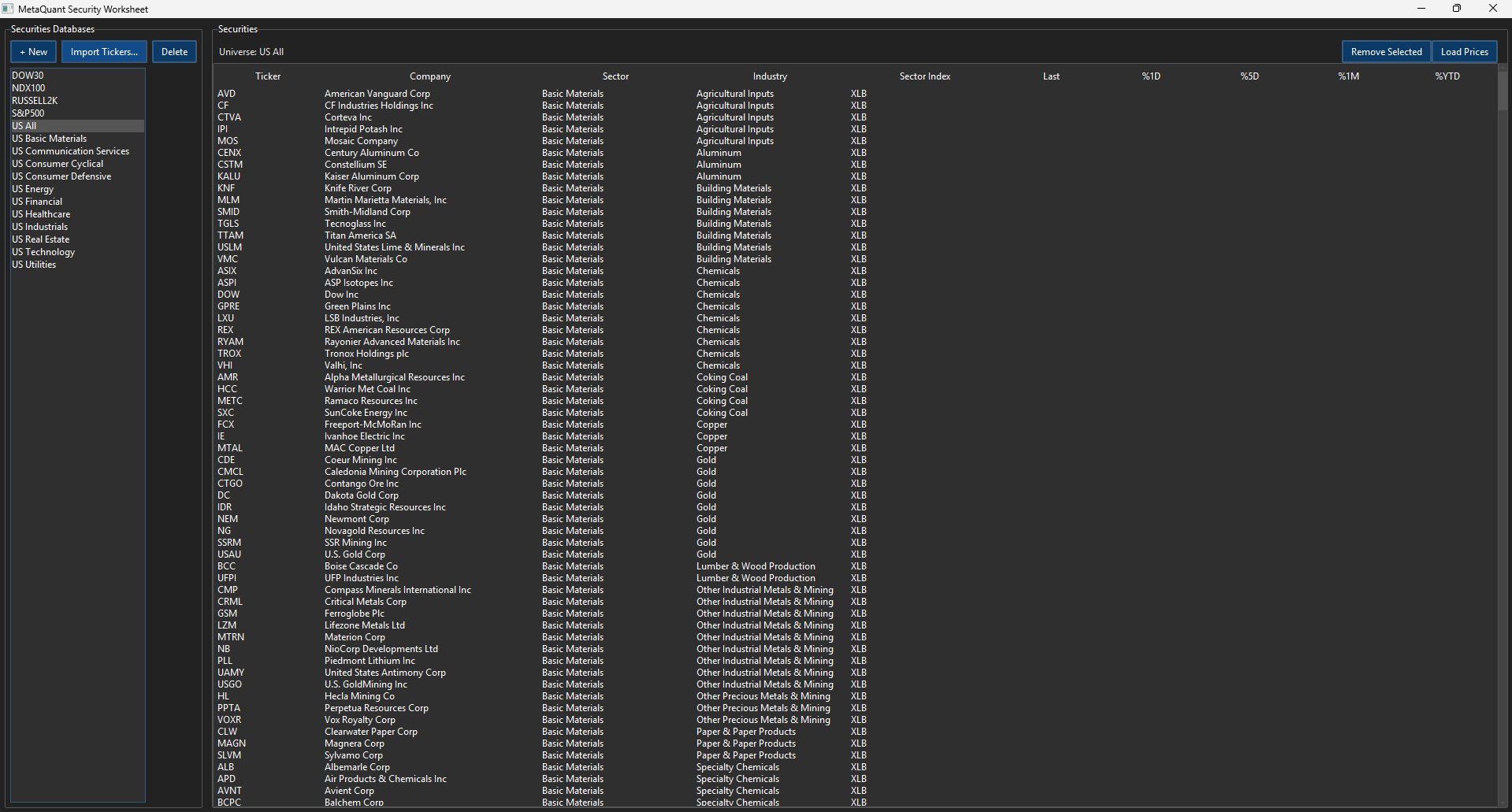Sort by the Ticker column header
Image resolution: width=1512 pixels, height=812 pixels.
click(x=268, y=76)
